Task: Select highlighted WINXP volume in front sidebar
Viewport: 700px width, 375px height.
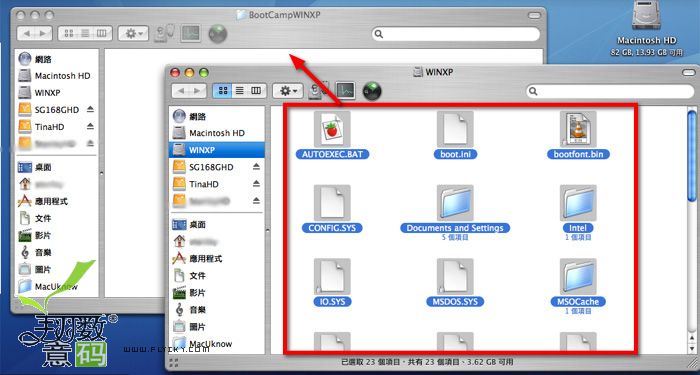Action: click(x=216, y=150)
